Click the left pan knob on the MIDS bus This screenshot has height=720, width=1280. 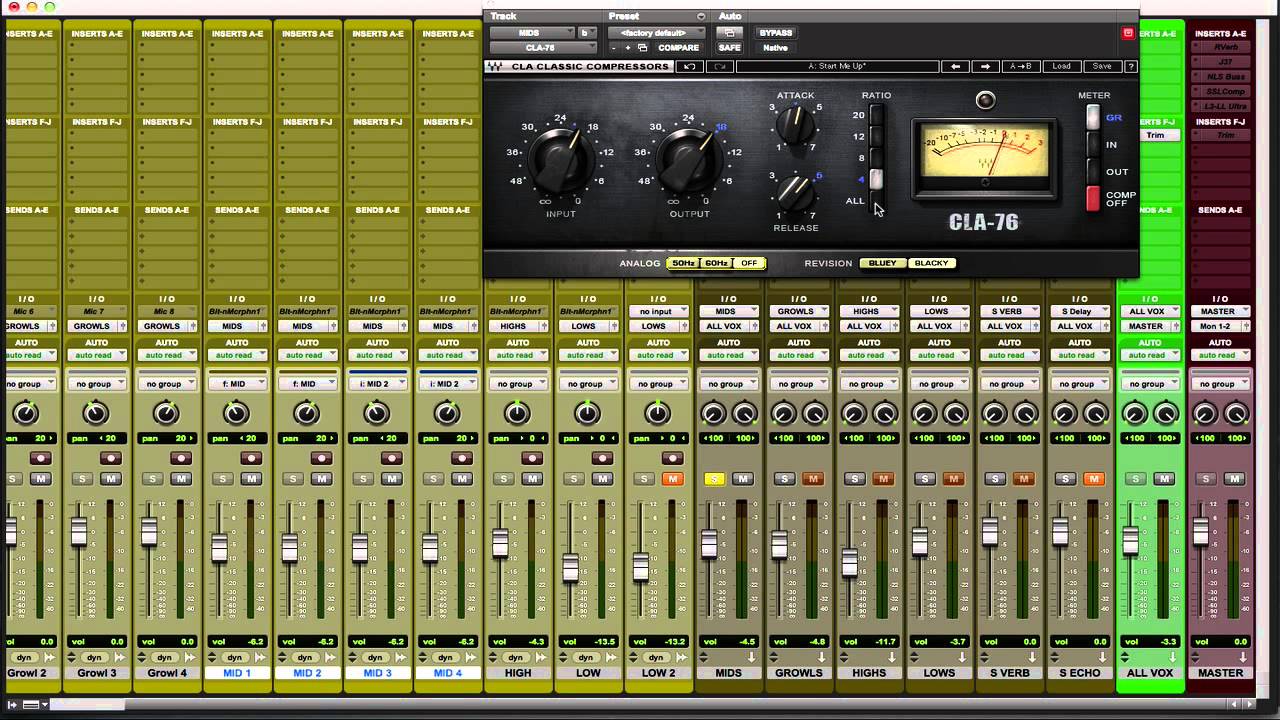point(713,414)
